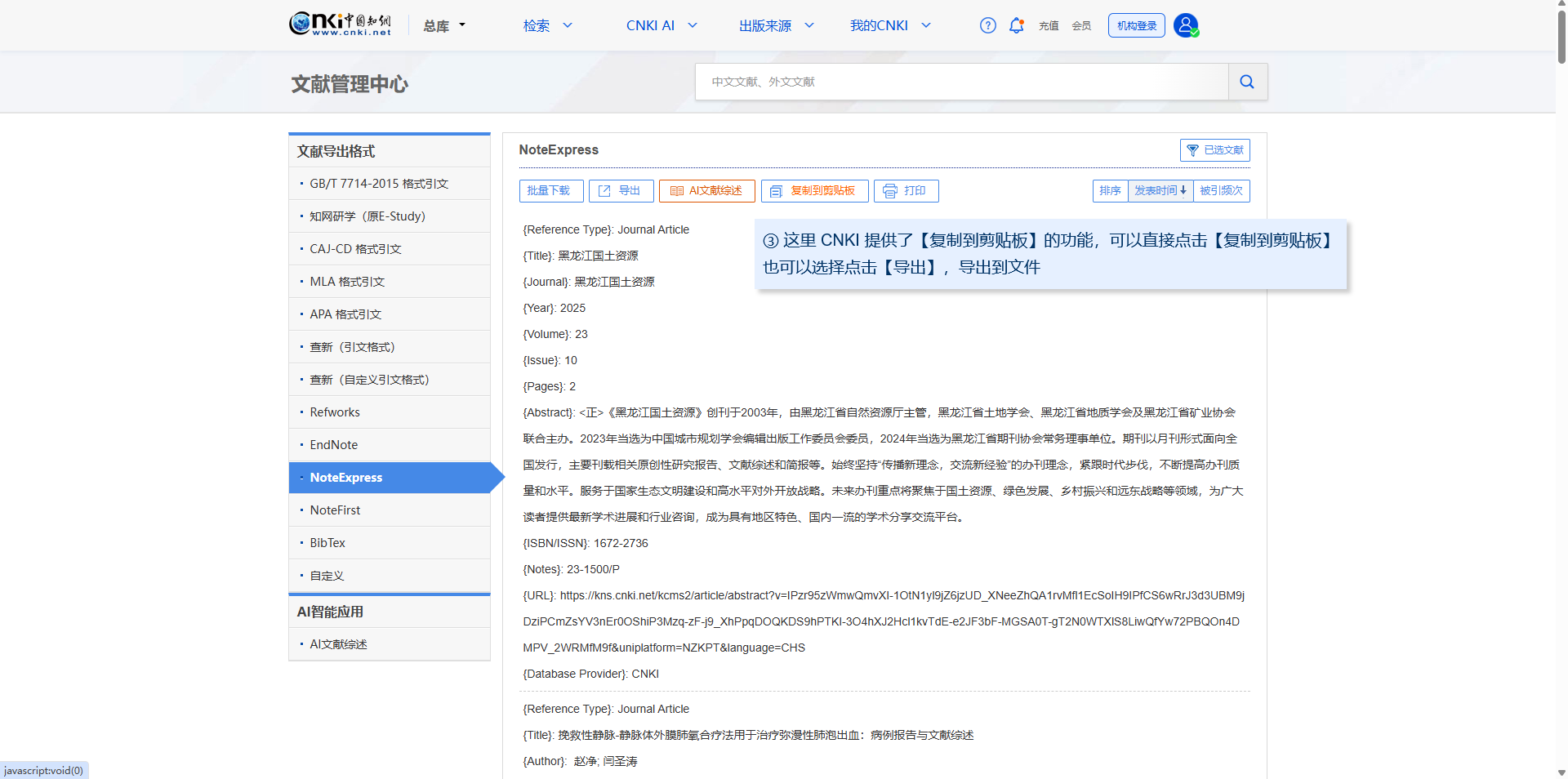Click the {Title}: 黑龙江国土资源 line
This screenshot has height=779, width=1568.
(x=581, y=256)
